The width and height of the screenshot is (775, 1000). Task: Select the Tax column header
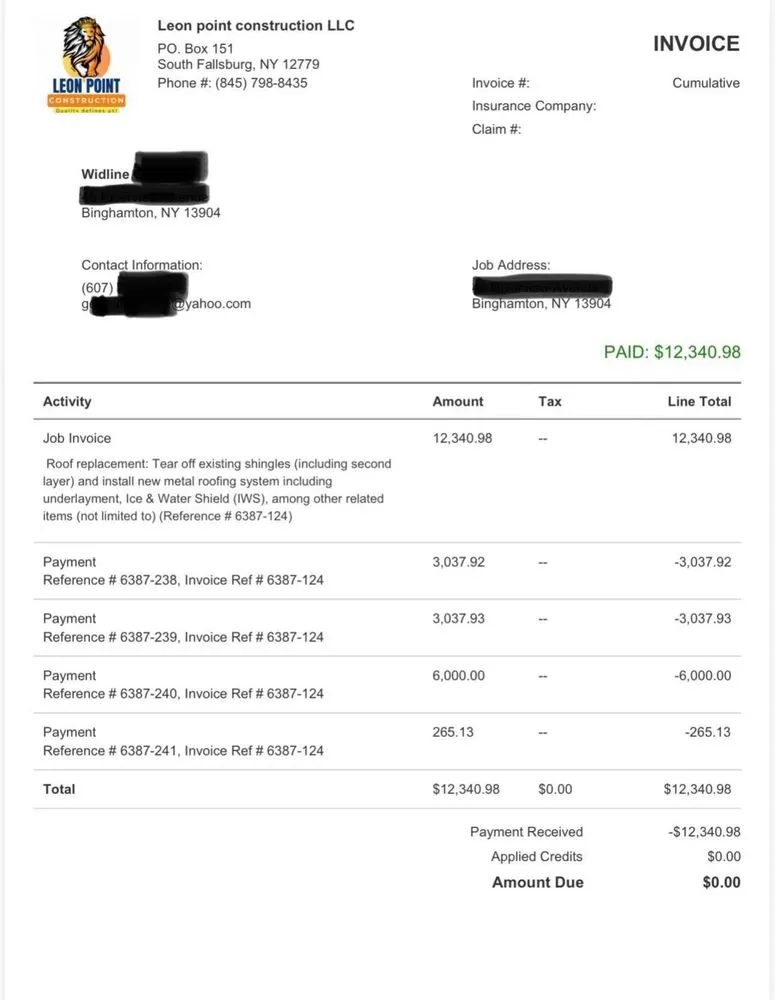550,401
